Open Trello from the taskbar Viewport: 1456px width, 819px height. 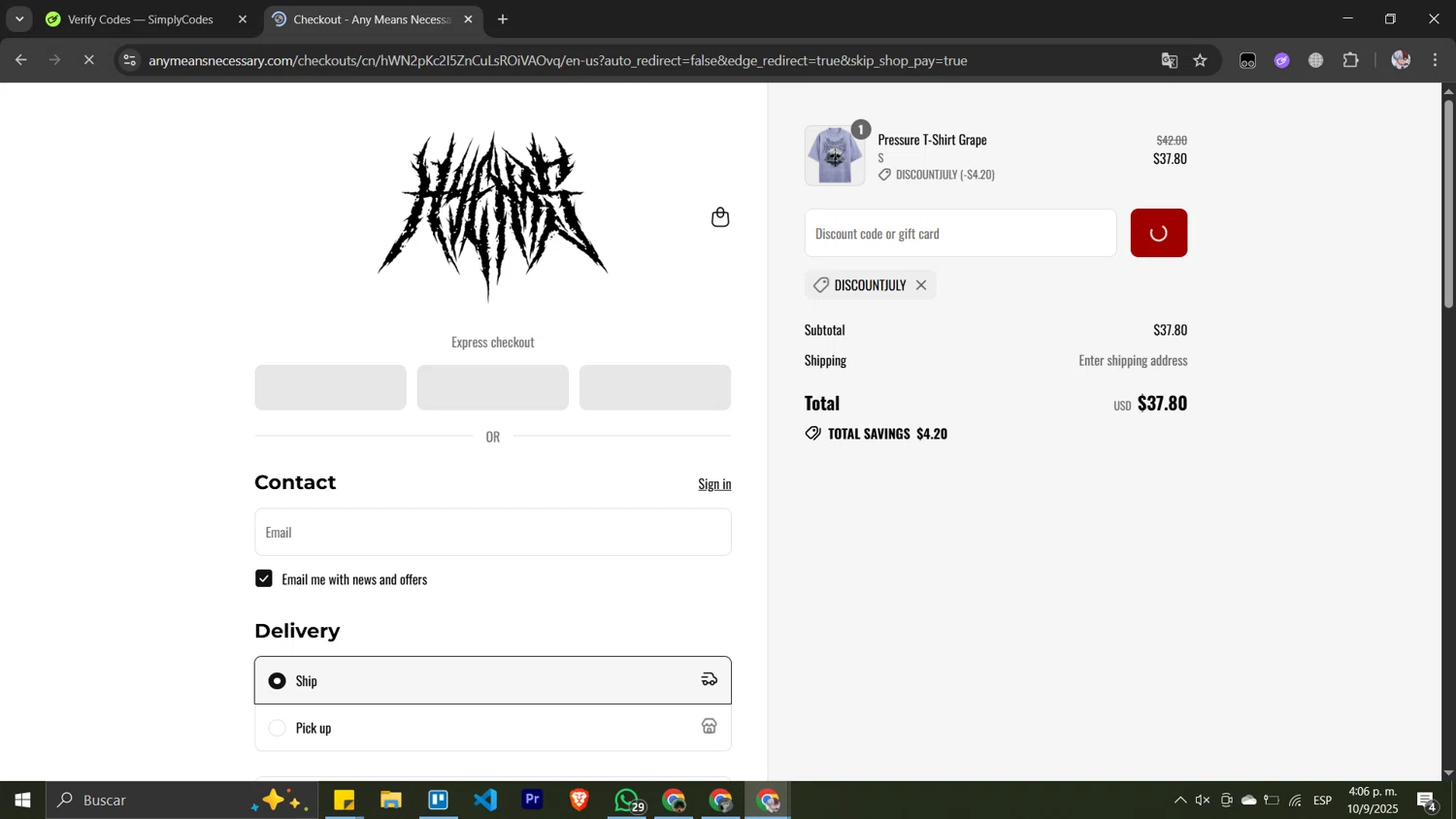click(x=439, y=801)
